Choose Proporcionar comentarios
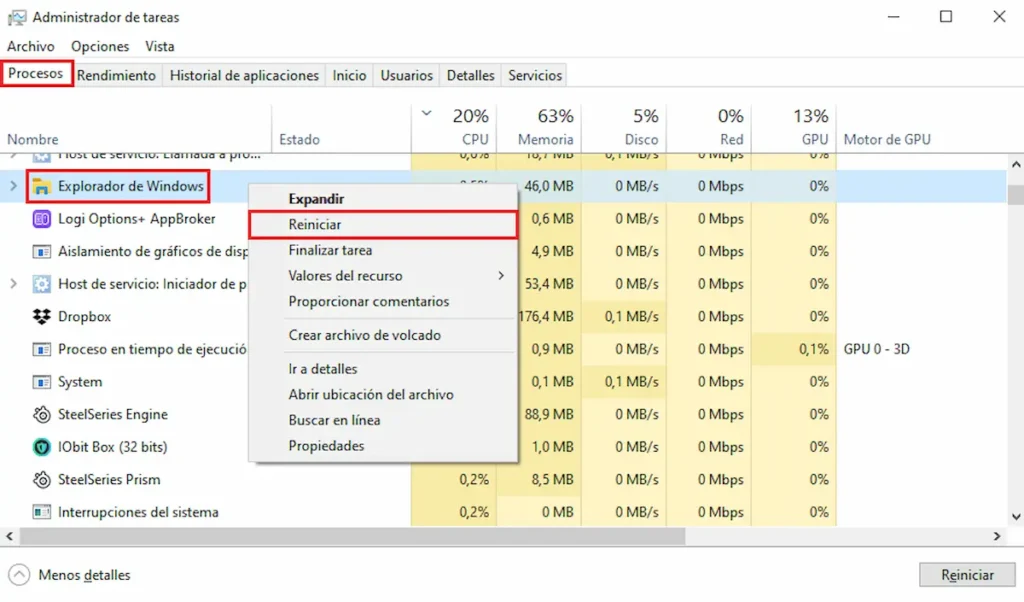 [x=383, y=302]
